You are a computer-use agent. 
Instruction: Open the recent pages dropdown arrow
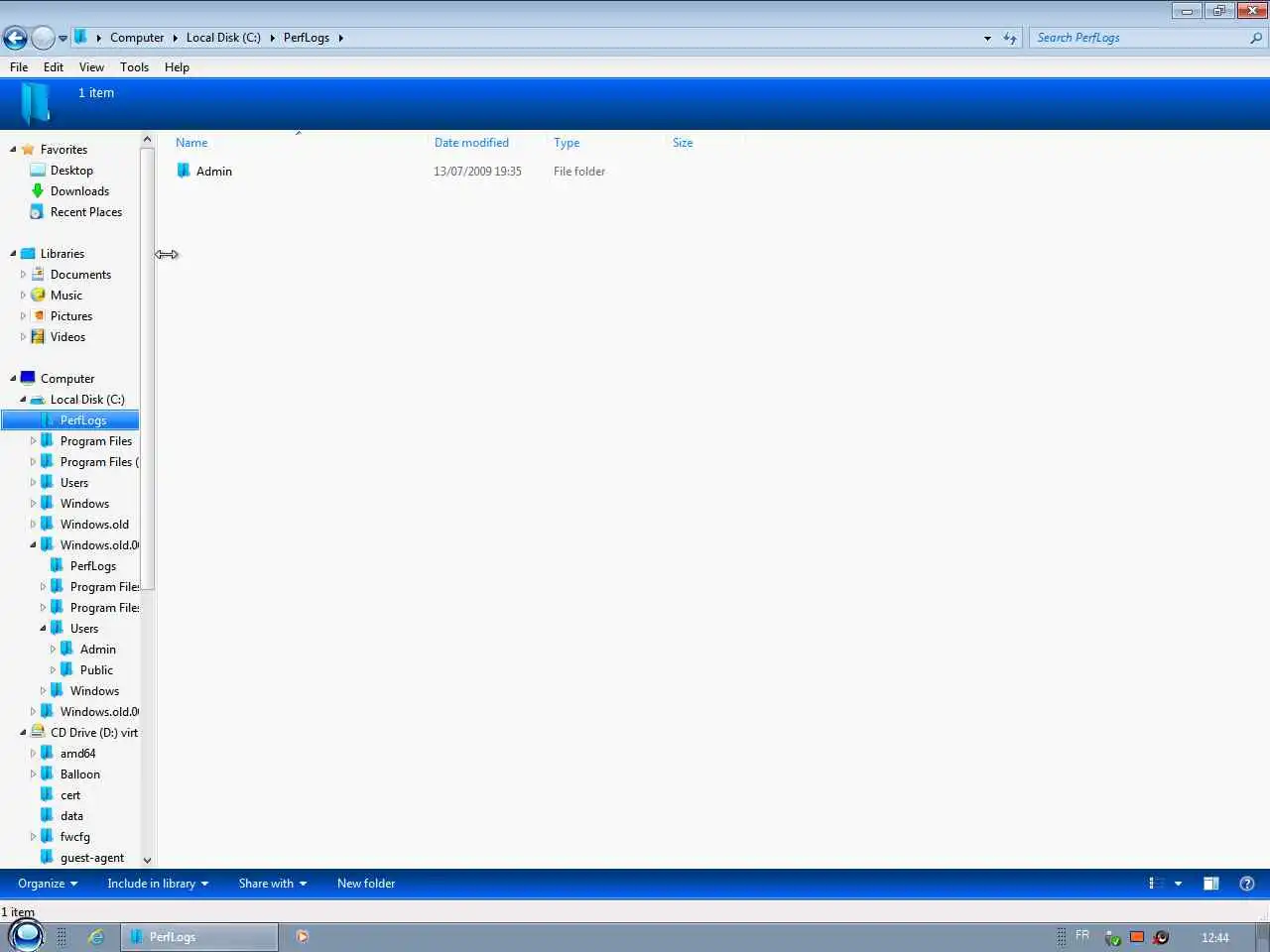coord(63,39)
